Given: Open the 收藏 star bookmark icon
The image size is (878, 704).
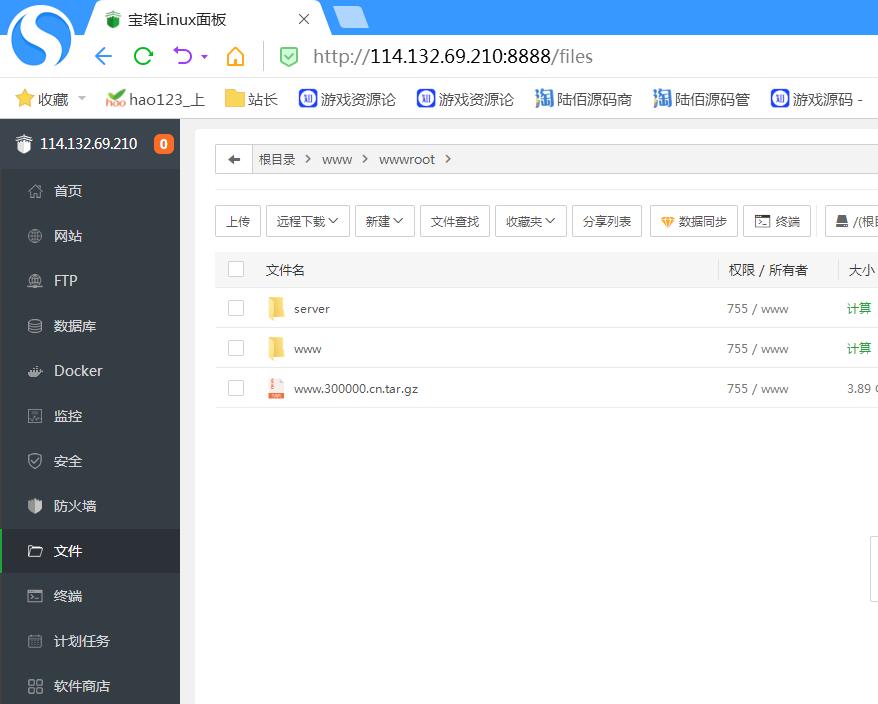Looking at the screenshot, I should point(25,98).
